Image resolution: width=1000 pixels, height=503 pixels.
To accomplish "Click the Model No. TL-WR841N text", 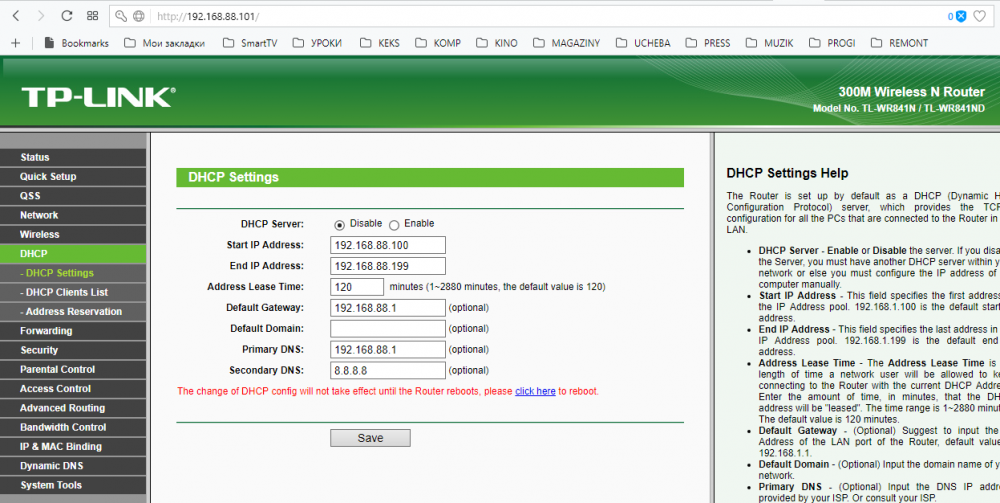I will [x=899, y=109].
